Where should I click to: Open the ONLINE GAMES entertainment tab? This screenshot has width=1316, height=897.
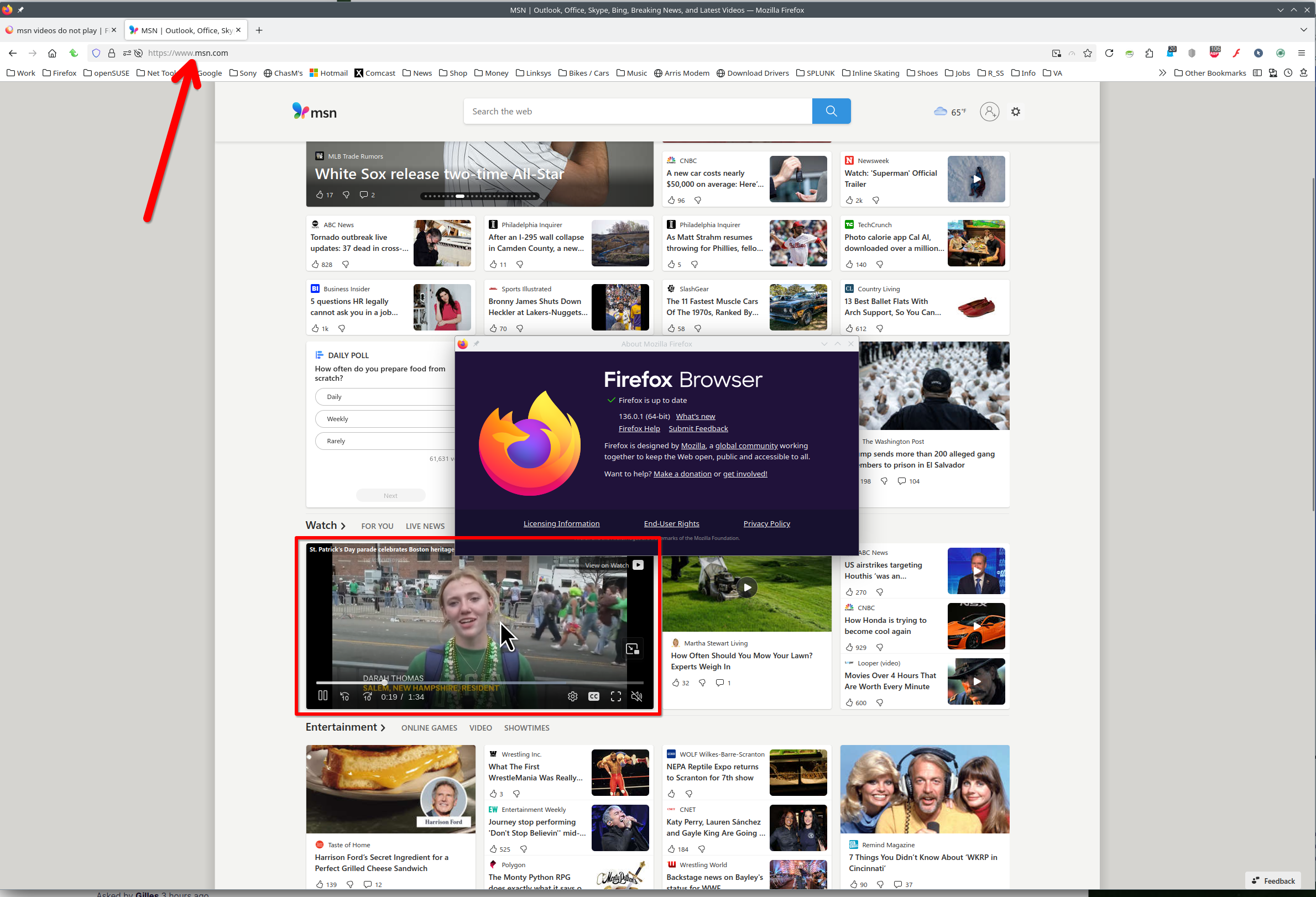click(429, 728)
